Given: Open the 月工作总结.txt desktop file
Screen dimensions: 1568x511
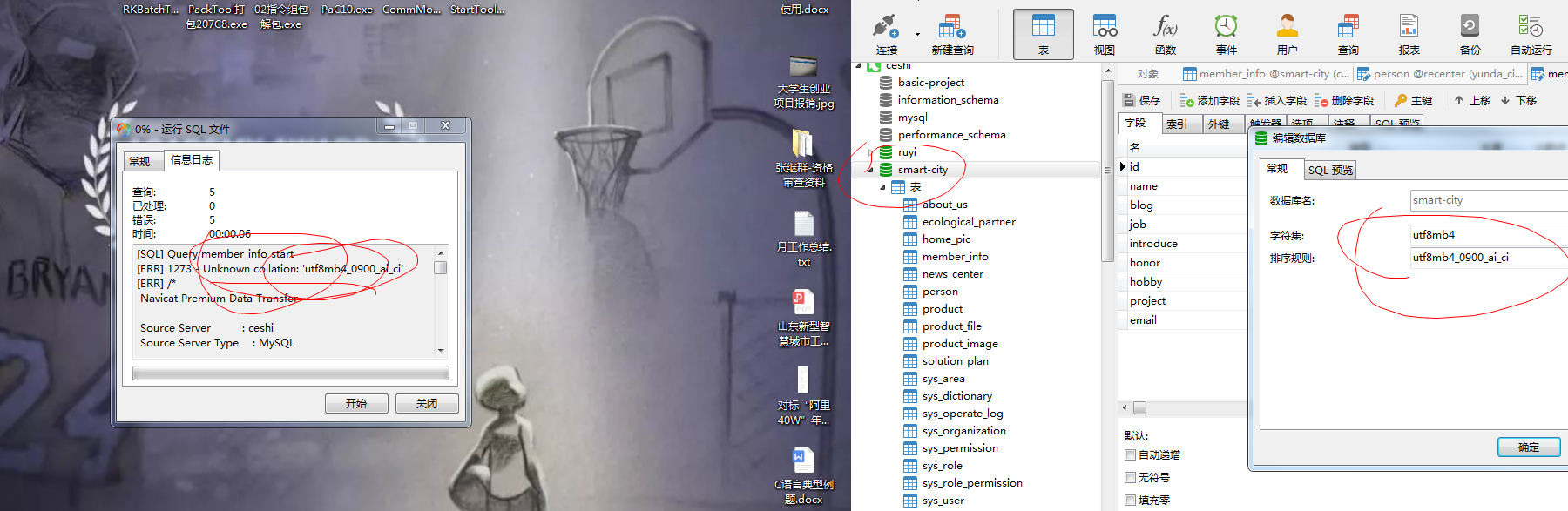Looking at the screenshot, I should (x=803, y=239).
